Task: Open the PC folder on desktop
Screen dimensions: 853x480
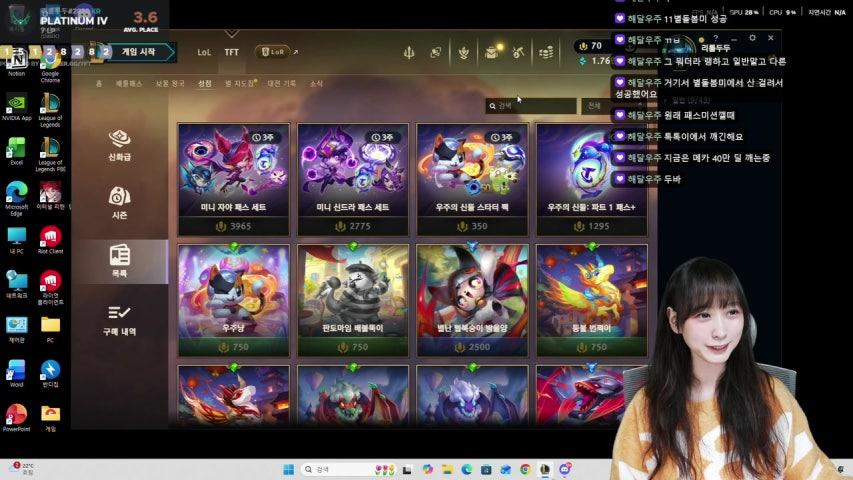Action: tap(50, 329)
